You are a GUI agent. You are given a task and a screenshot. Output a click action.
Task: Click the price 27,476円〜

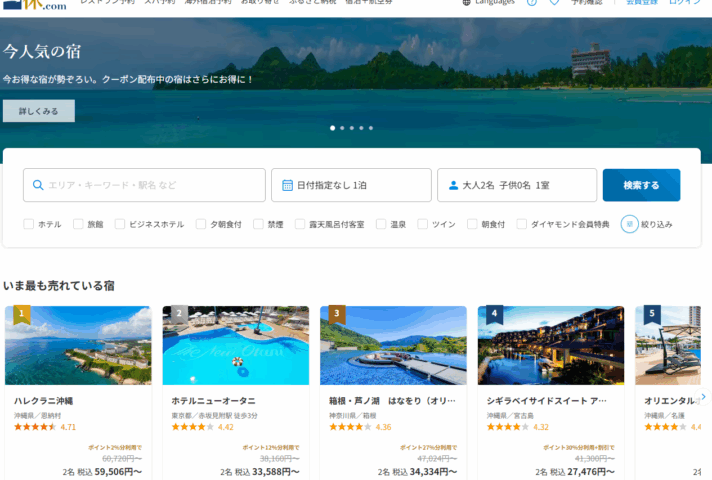click(591, 472)
